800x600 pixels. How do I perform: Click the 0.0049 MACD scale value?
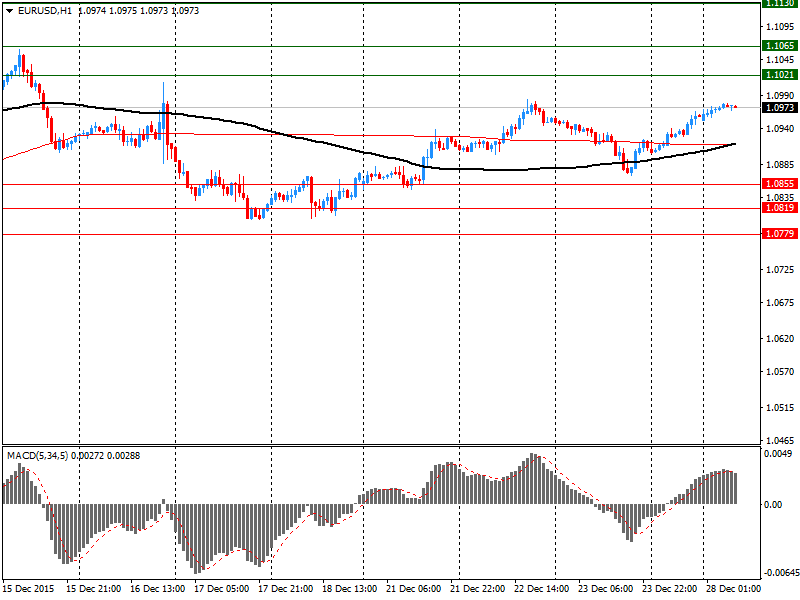tap(778, 454)
